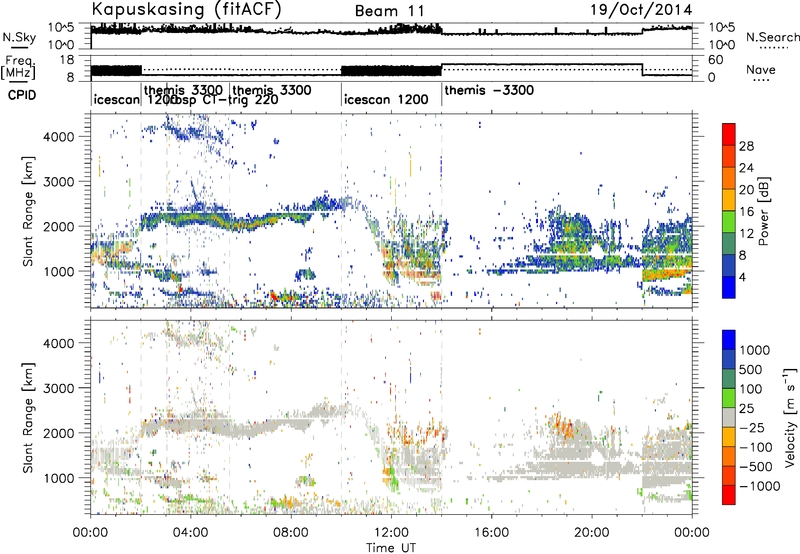
Task: Click the "12" power colorbar value
Action: (746, 234)
